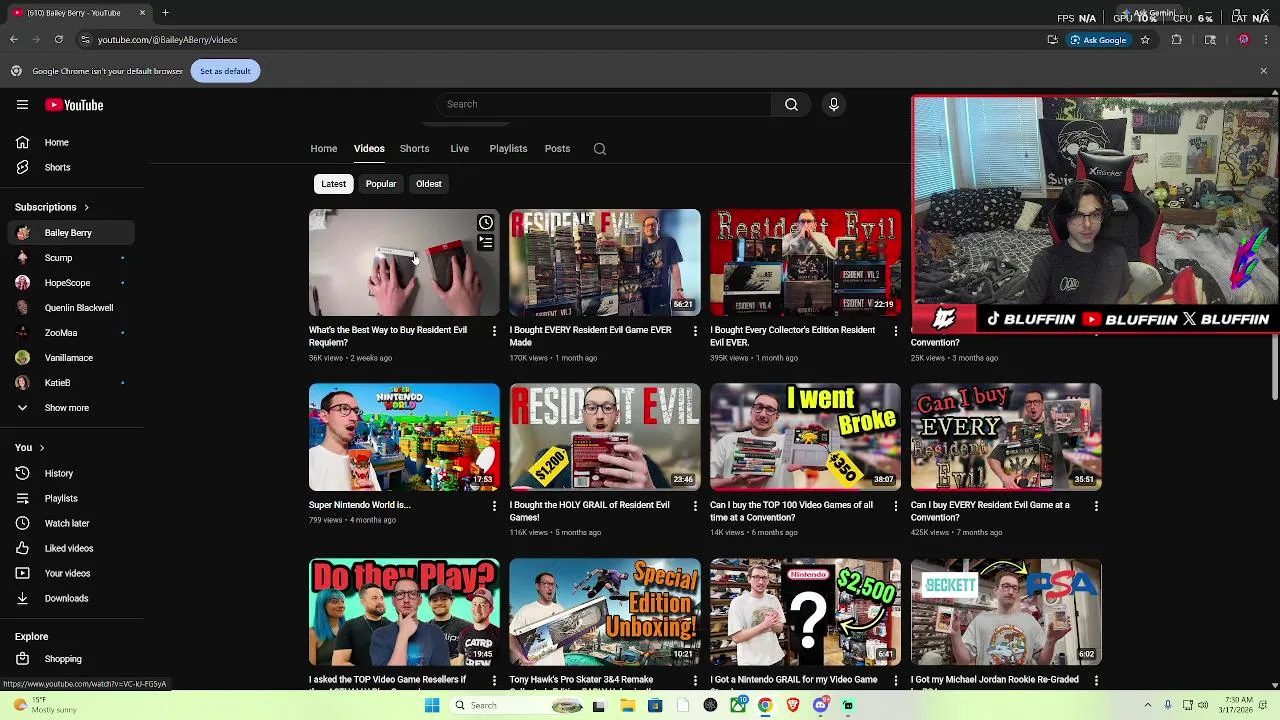This screenshot has width=1280, height=720.
Task: Switch to channel Shorts tab
Action: (x=414, y=149)
